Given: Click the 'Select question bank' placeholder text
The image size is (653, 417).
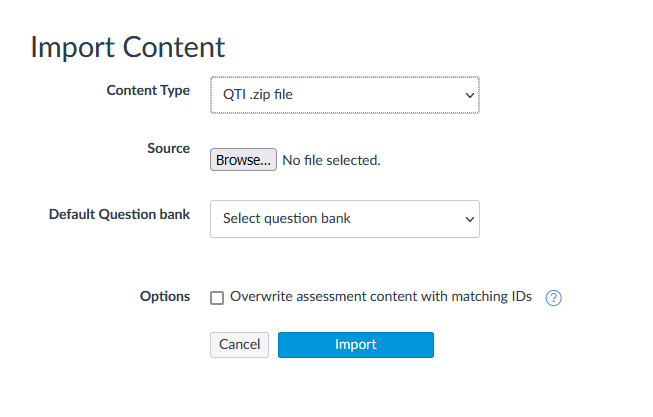Looking at the screenshot, I should coord(287,219).
